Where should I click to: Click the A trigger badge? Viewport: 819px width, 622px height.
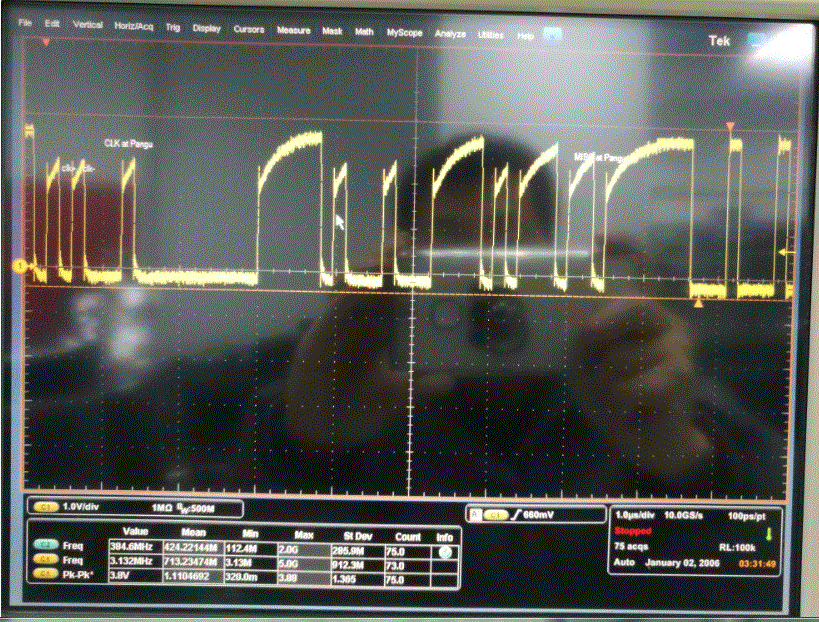tap(475, 515)
